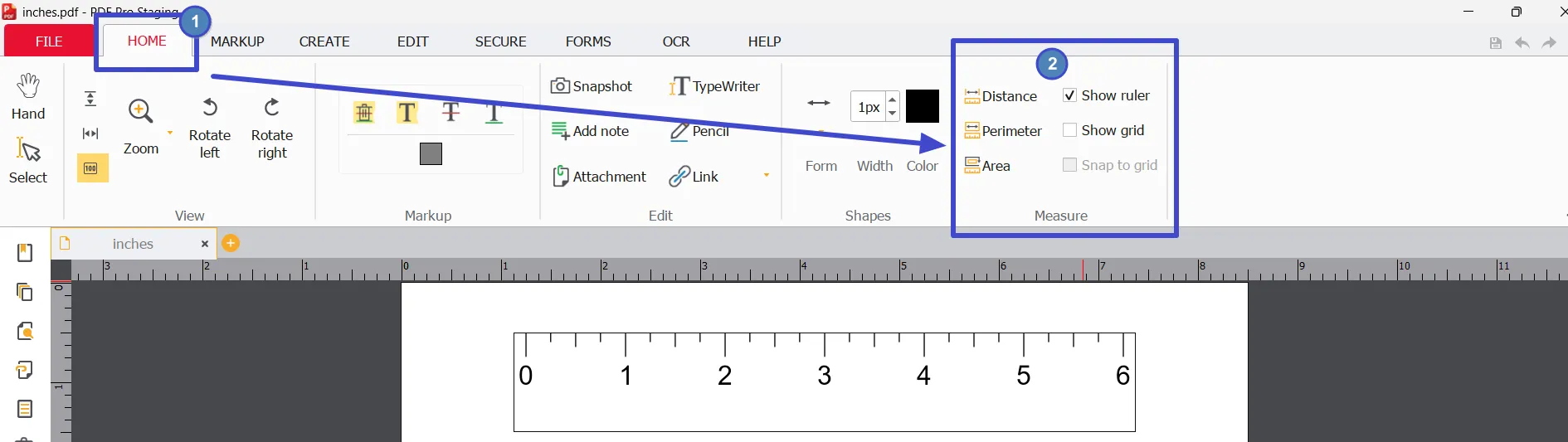The image size is (1568, 442).
Task: Open the shape Form arrow selector
Action: pyautogui.click(x=819, y=103)
